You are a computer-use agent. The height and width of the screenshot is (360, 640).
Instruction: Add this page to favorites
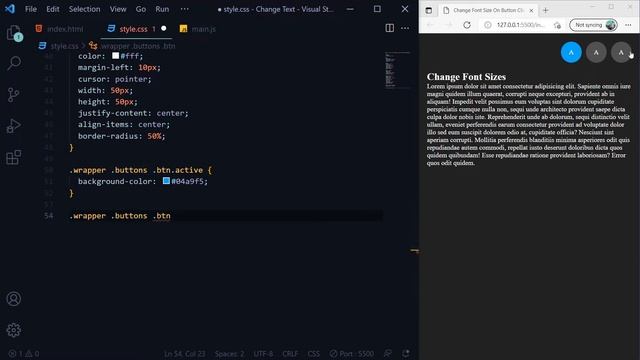(557, 25)
